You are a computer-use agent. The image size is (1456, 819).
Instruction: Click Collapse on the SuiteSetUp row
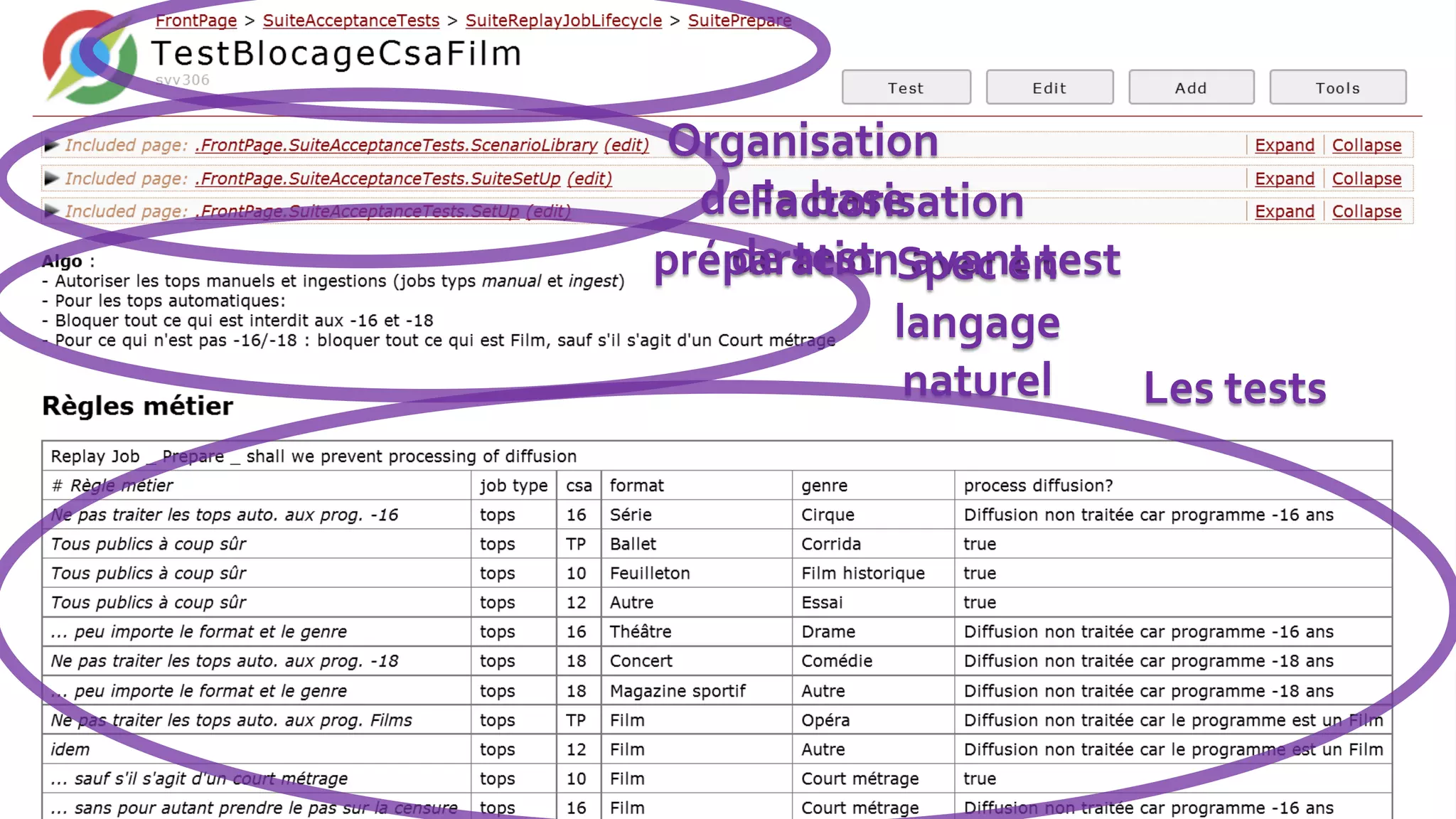[1366, 178]
